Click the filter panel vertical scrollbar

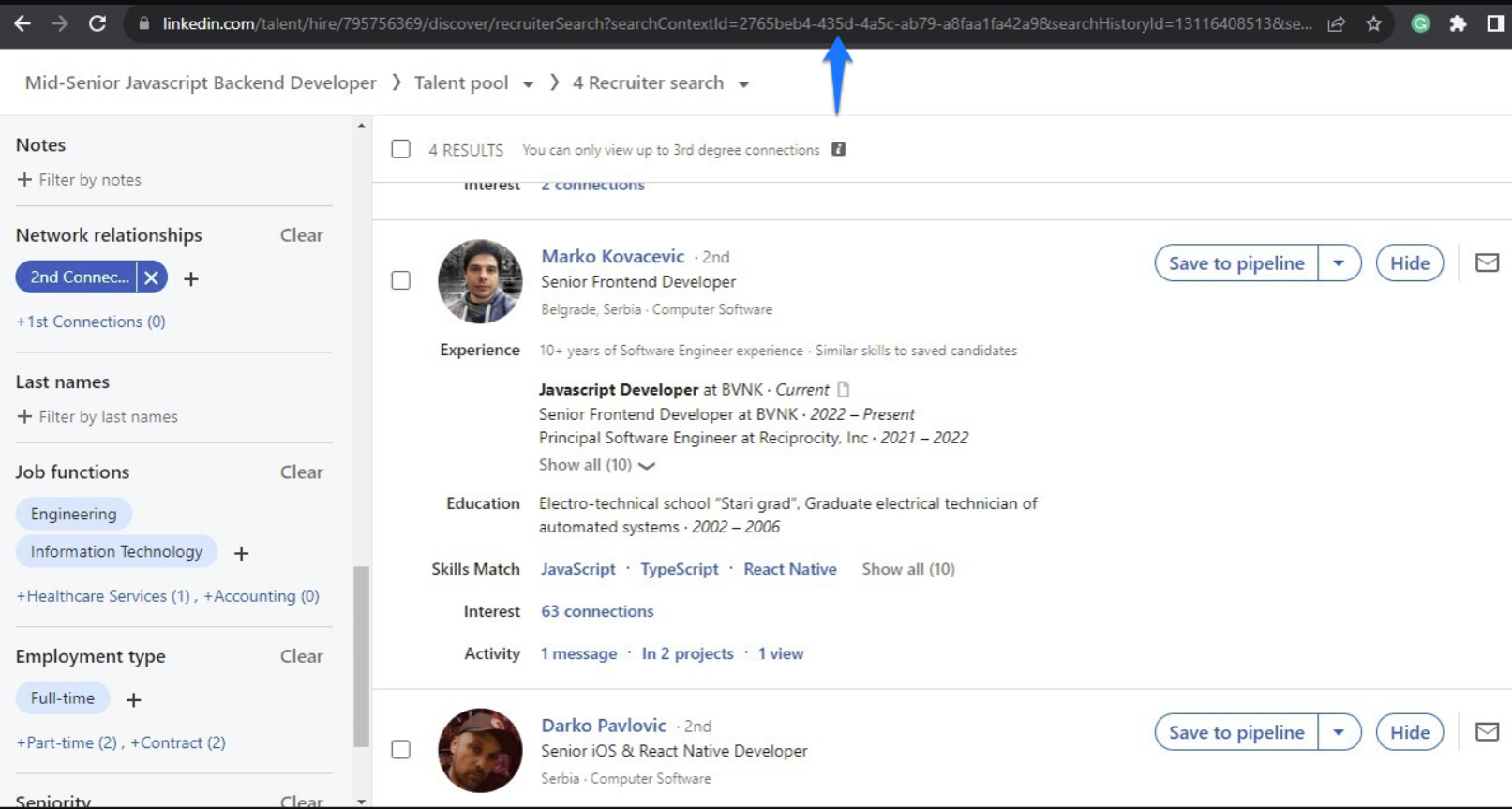pyautogui.click(x=361, y=655)
